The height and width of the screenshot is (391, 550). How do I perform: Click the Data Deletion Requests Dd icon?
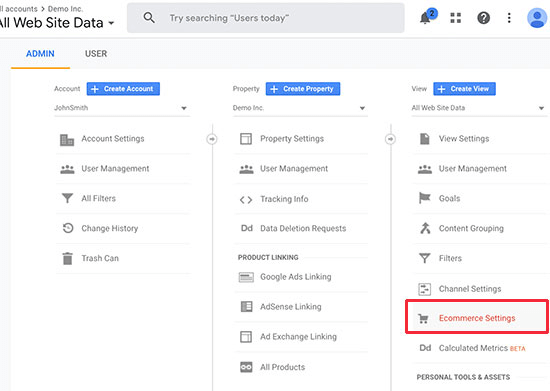coord(247,228)
